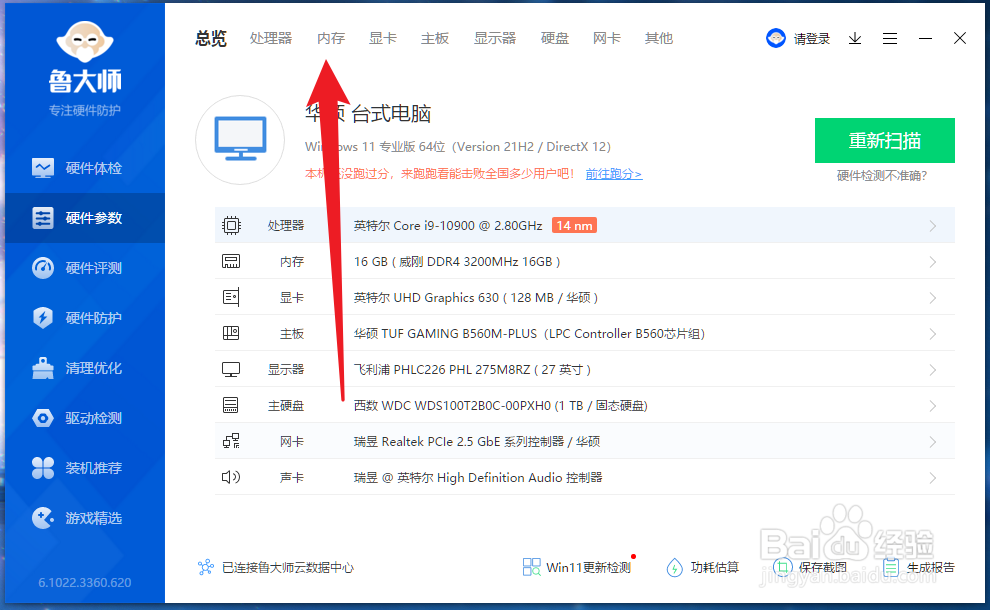990x610 pixels.
Task: Click the 驱动检测 gear icon
Action: point(43,418)
